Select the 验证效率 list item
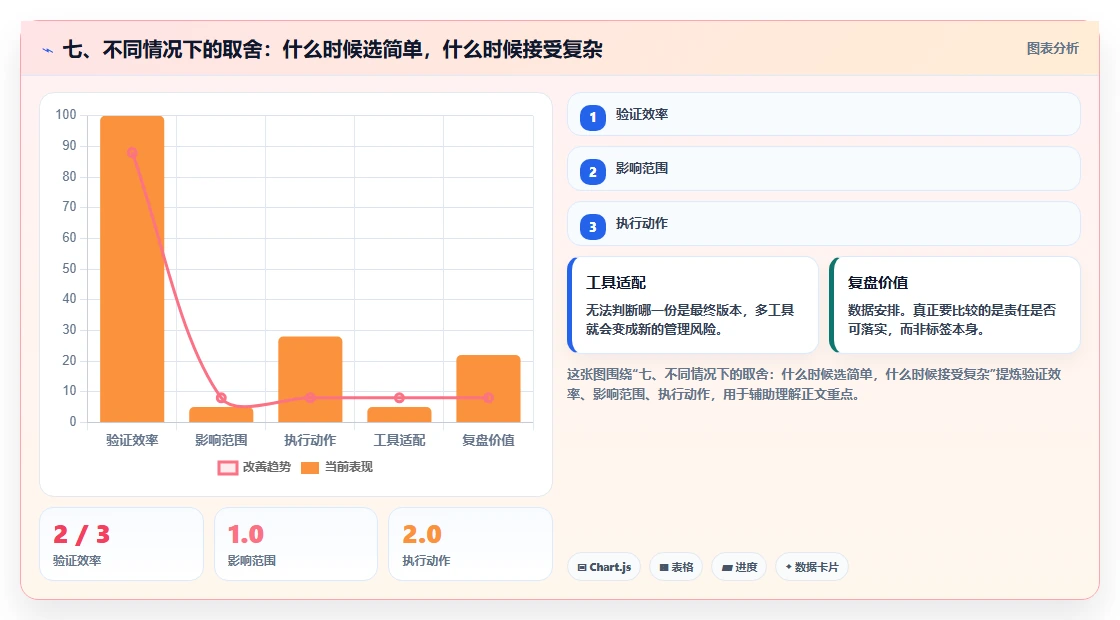Screen dimensions: 1120x620 click(x=824, y=114)
